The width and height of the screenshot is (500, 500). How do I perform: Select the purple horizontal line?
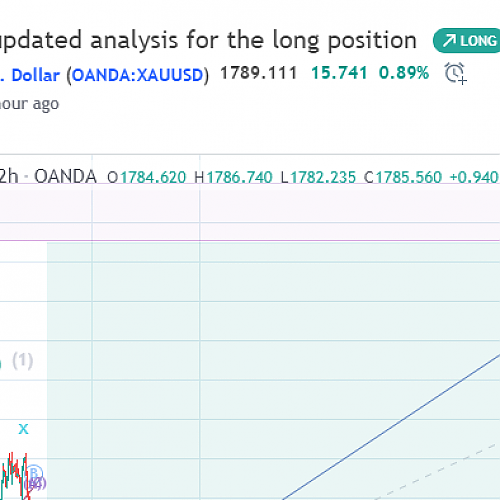tap(250, 240)
